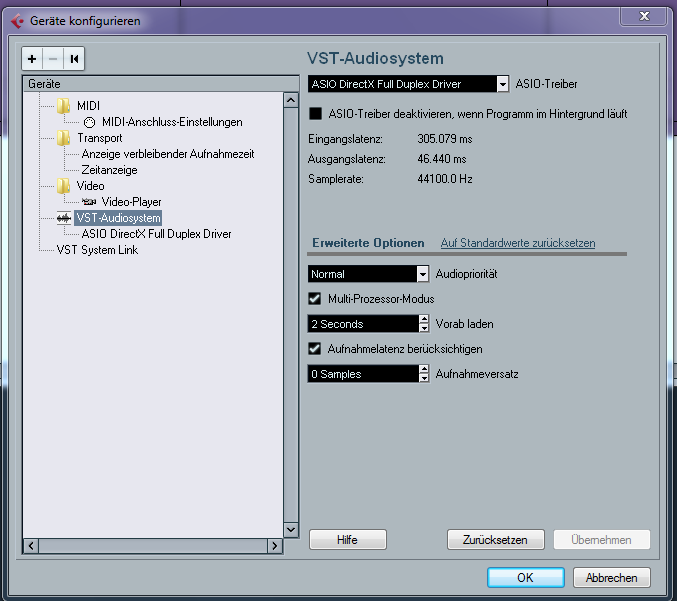677x601 pixels.
Task: Click the Video folder icon
Action: pyautogui.click(x=63, y=186)
